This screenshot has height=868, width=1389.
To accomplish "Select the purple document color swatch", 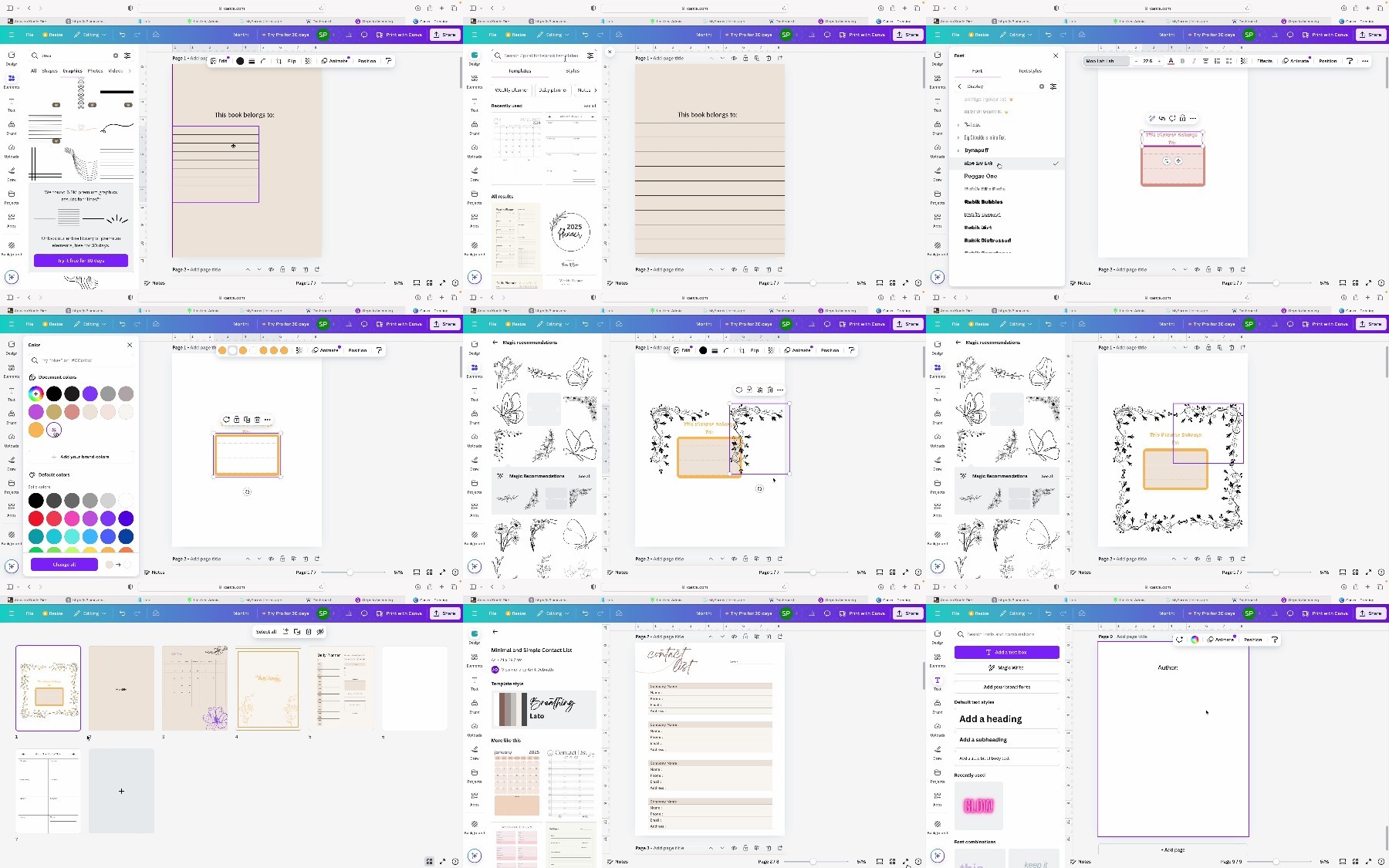I will [90, 393].
